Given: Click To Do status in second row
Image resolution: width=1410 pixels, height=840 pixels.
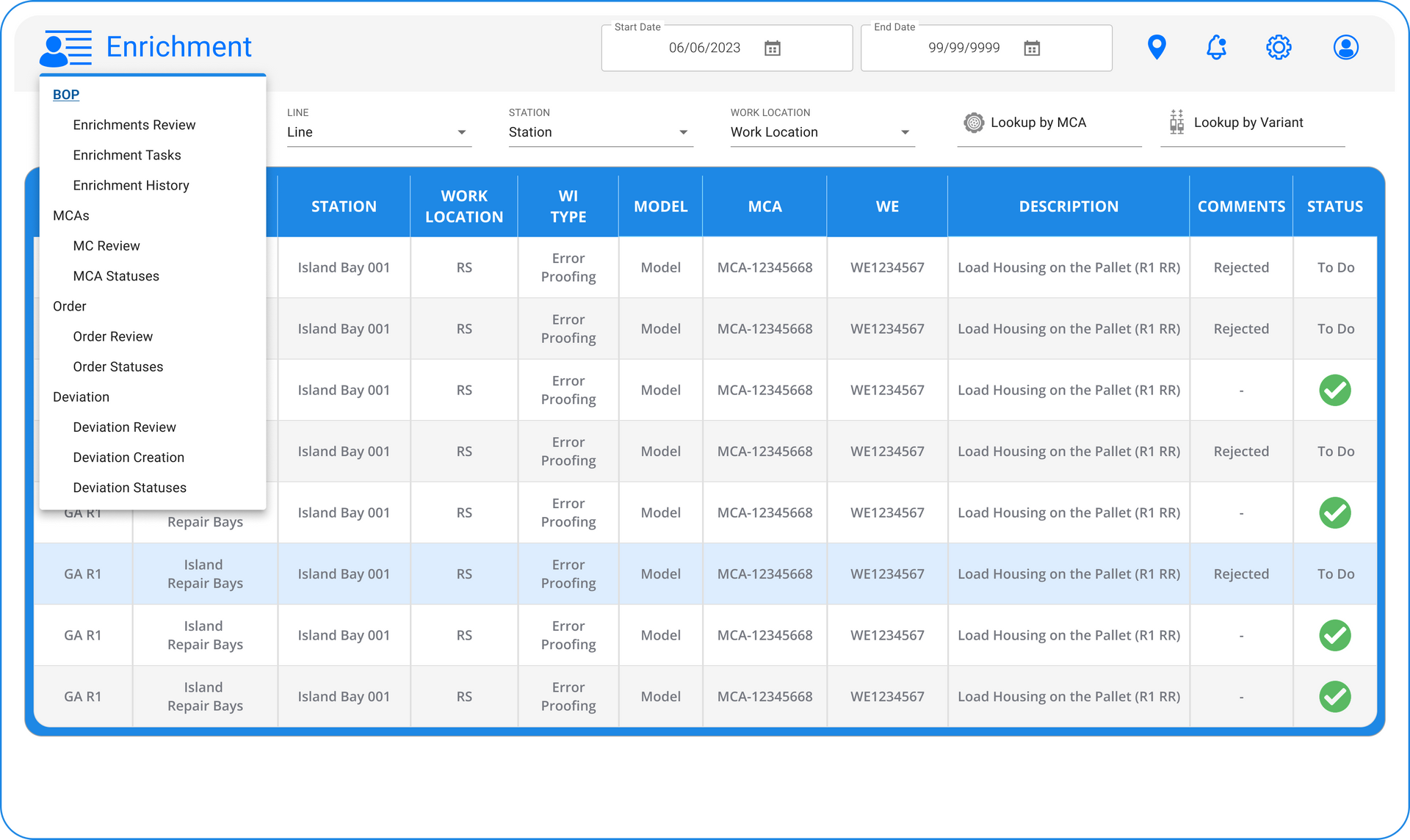Looking at the screenshot, I should [x=1336, y=329].
